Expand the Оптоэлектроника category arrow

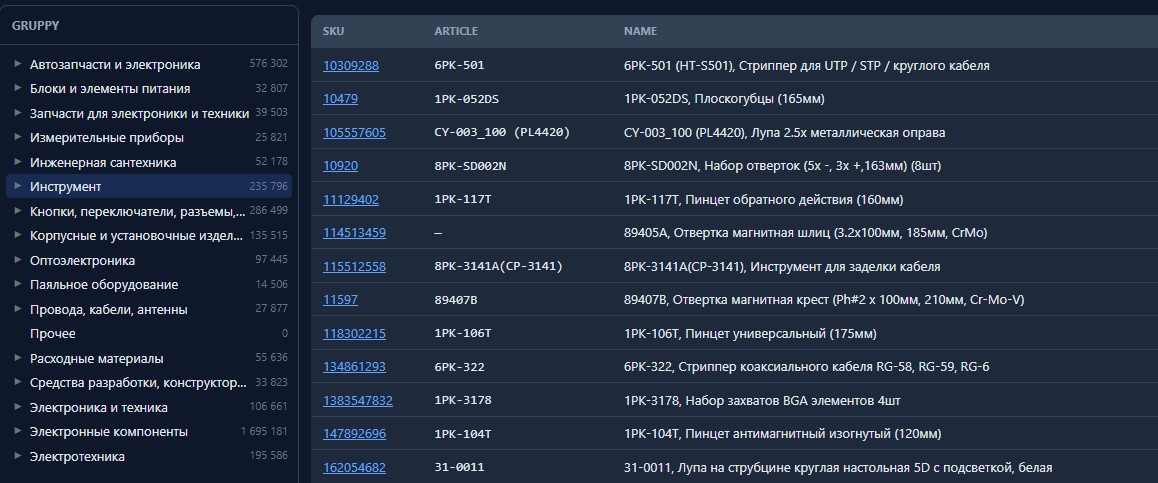(x=18, y=260)
